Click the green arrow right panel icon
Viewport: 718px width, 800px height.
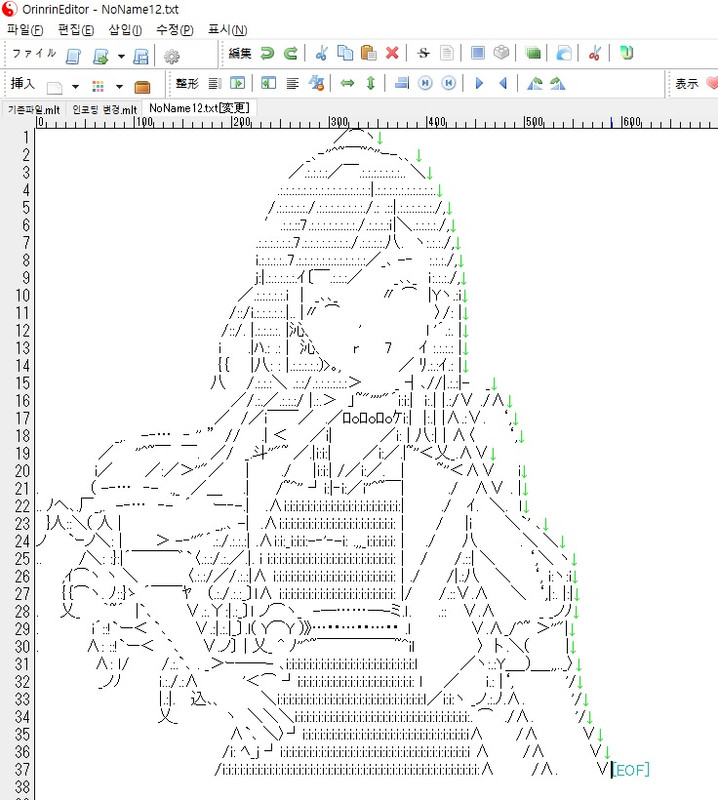click(x=238, y=83)
